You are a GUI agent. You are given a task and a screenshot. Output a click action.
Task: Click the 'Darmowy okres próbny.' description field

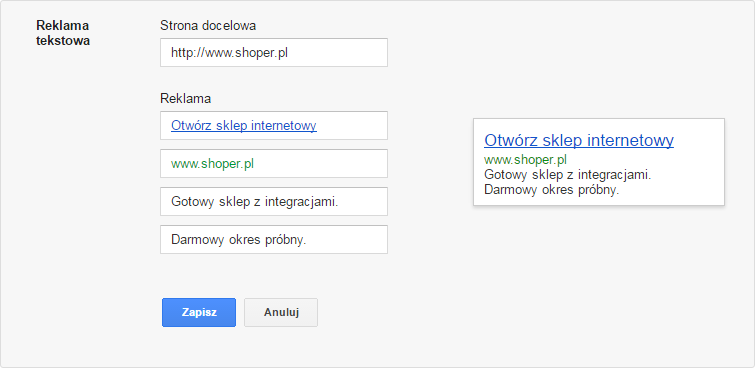pos(273,239)
